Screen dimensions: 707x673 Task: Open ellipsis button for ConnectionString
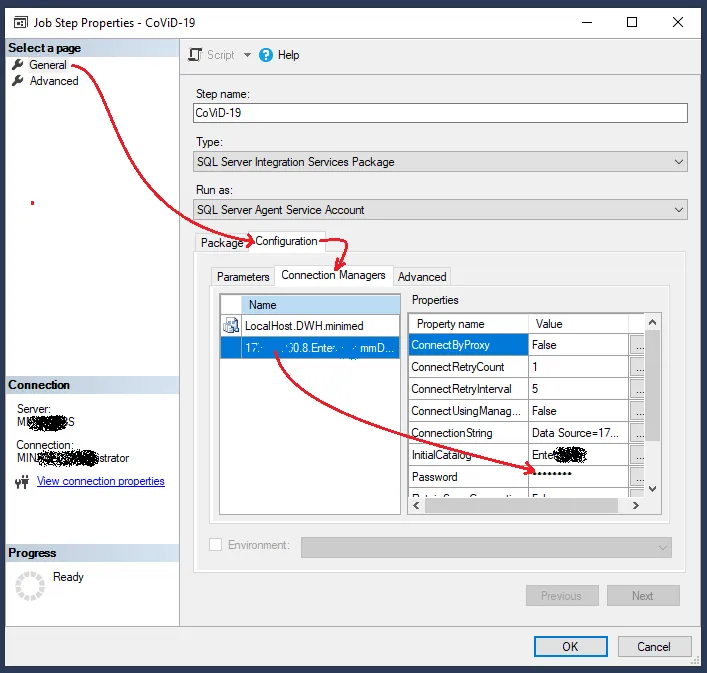coord(637,433)
